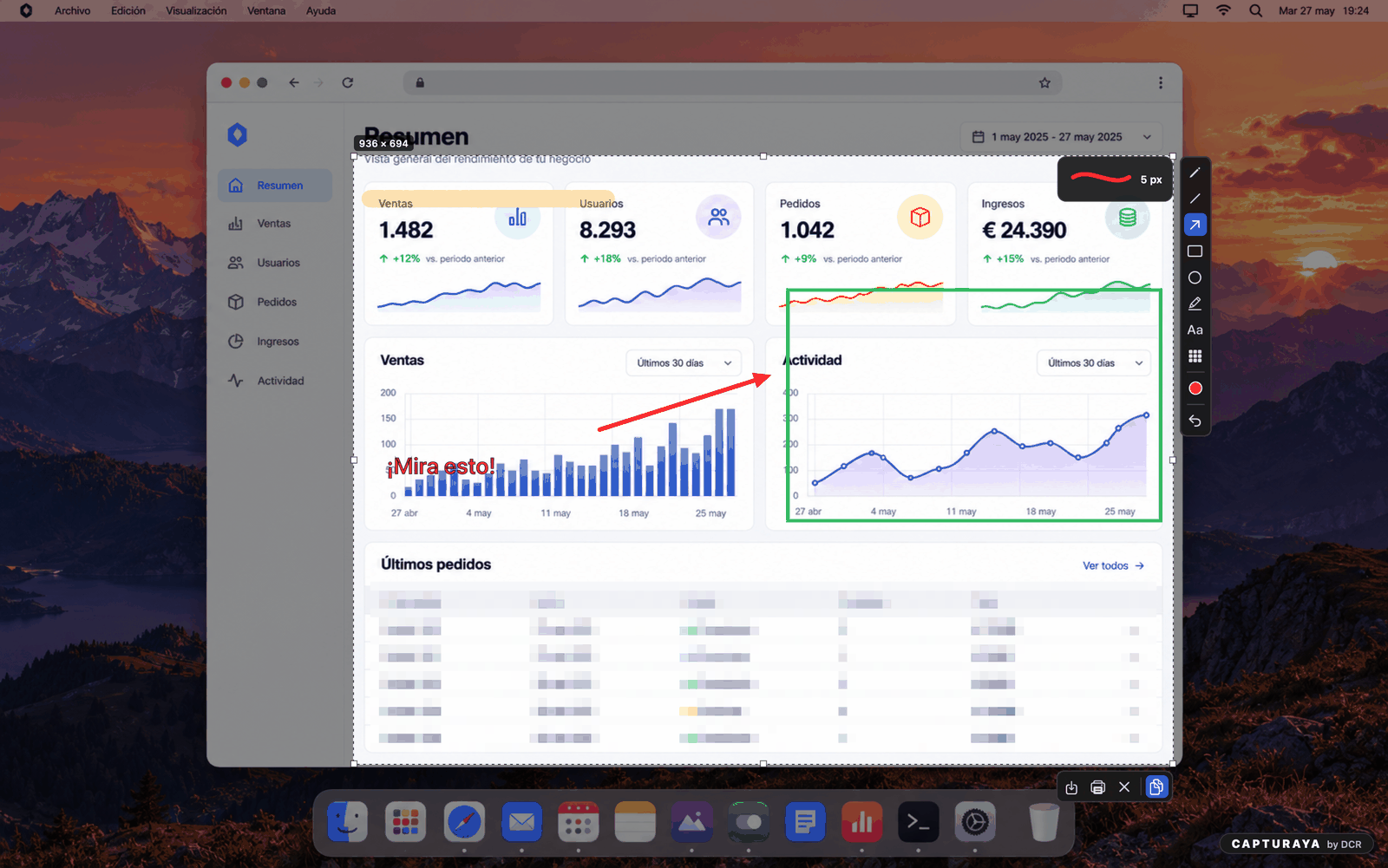Open the Archivo menu
This screenshot has height=868, width=1388.
72,10
